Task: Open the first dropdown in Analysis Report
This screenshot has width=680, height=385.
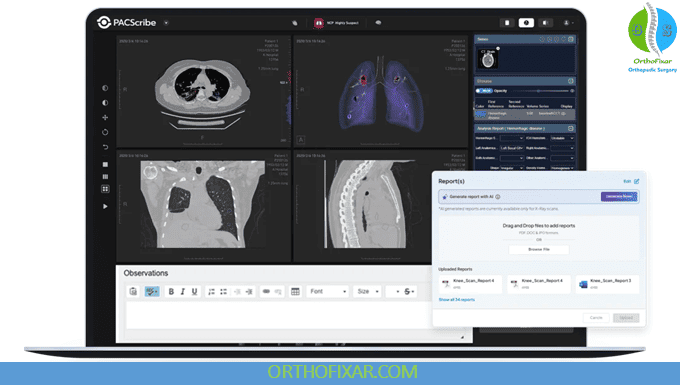Action: (x=512, y=138)
